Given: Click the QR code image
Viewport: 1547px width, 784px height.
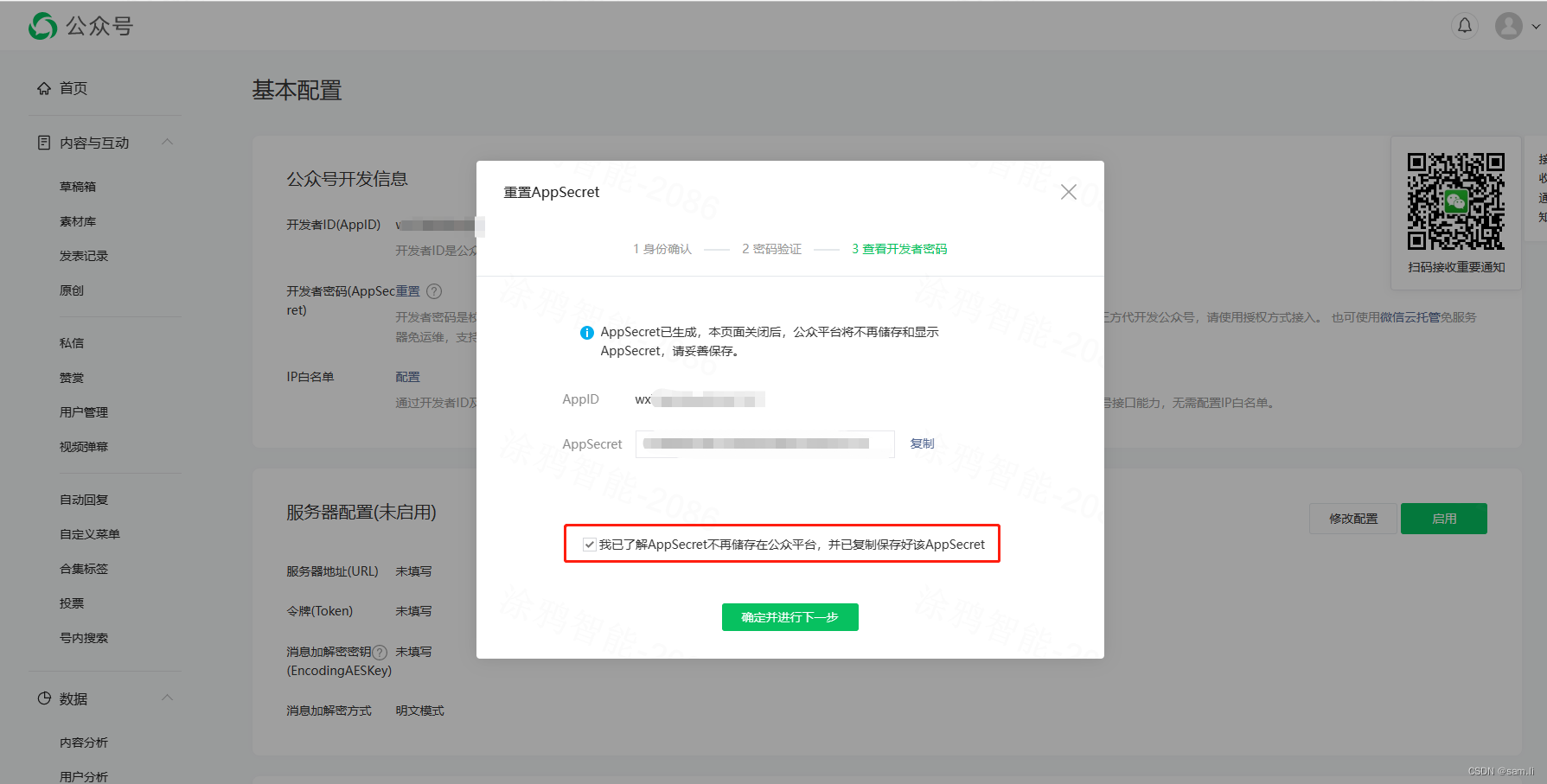Looking at the screenshot, I should (1456, 201).
